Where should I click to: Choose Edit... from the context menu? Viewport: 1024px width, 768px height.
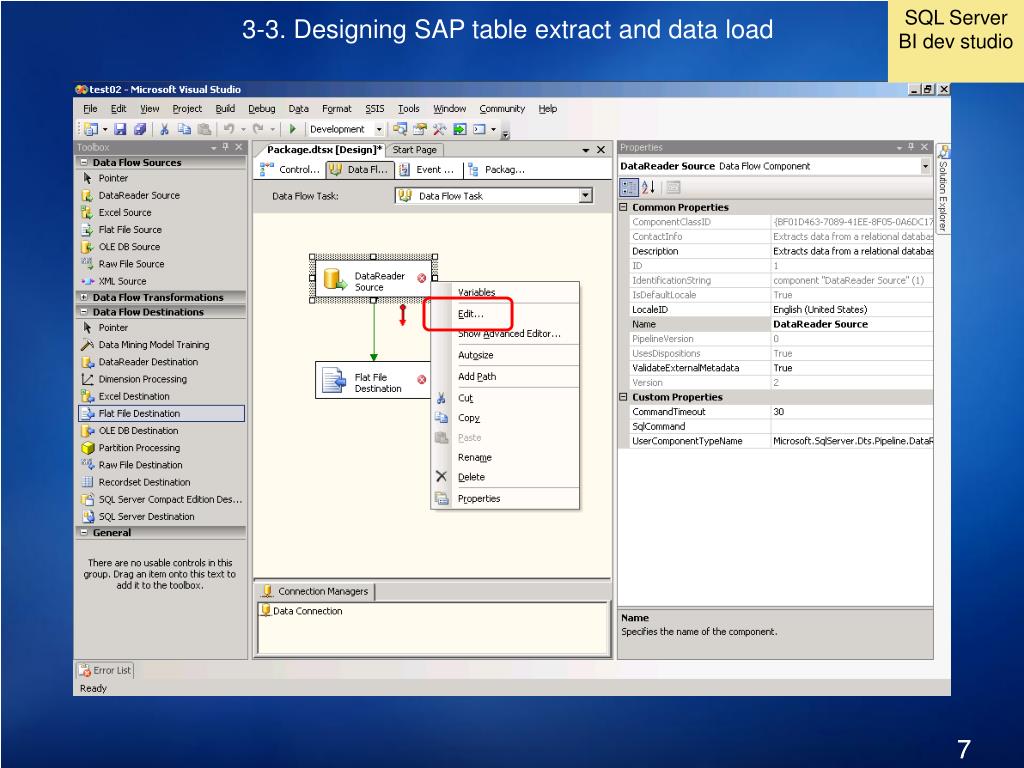(x=505, y=314)
